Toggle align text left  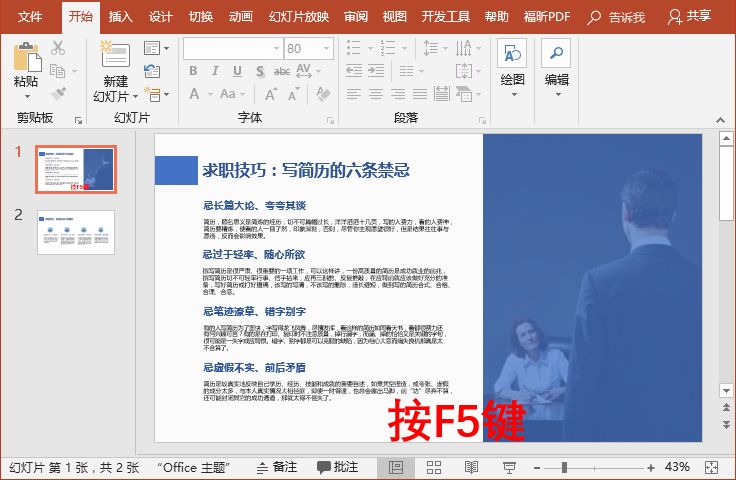[353, 94]
